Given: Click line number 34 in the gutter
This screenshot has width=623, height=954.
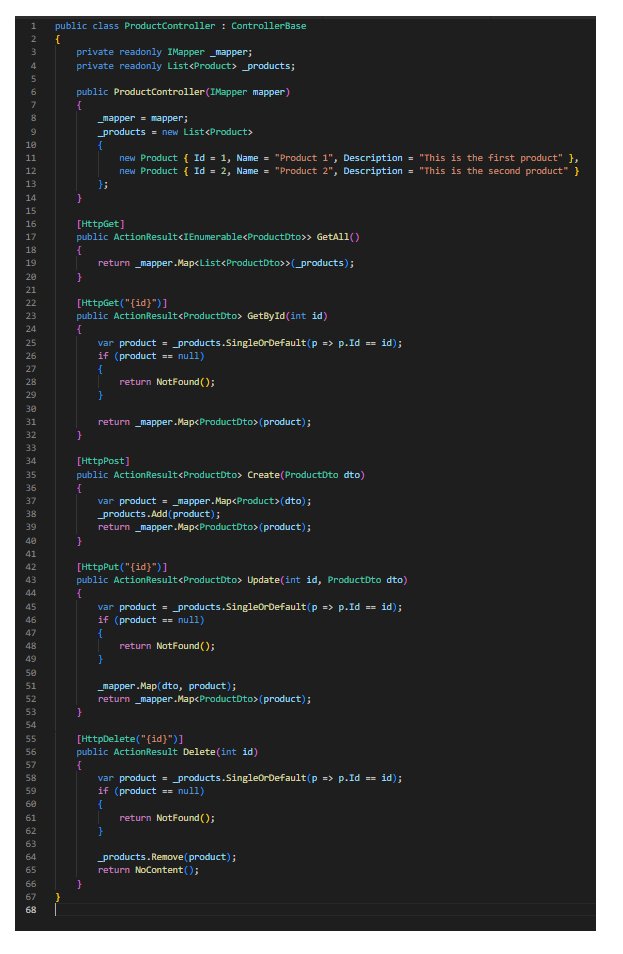Looking at the screenshot, I should (x=30, y=461).
